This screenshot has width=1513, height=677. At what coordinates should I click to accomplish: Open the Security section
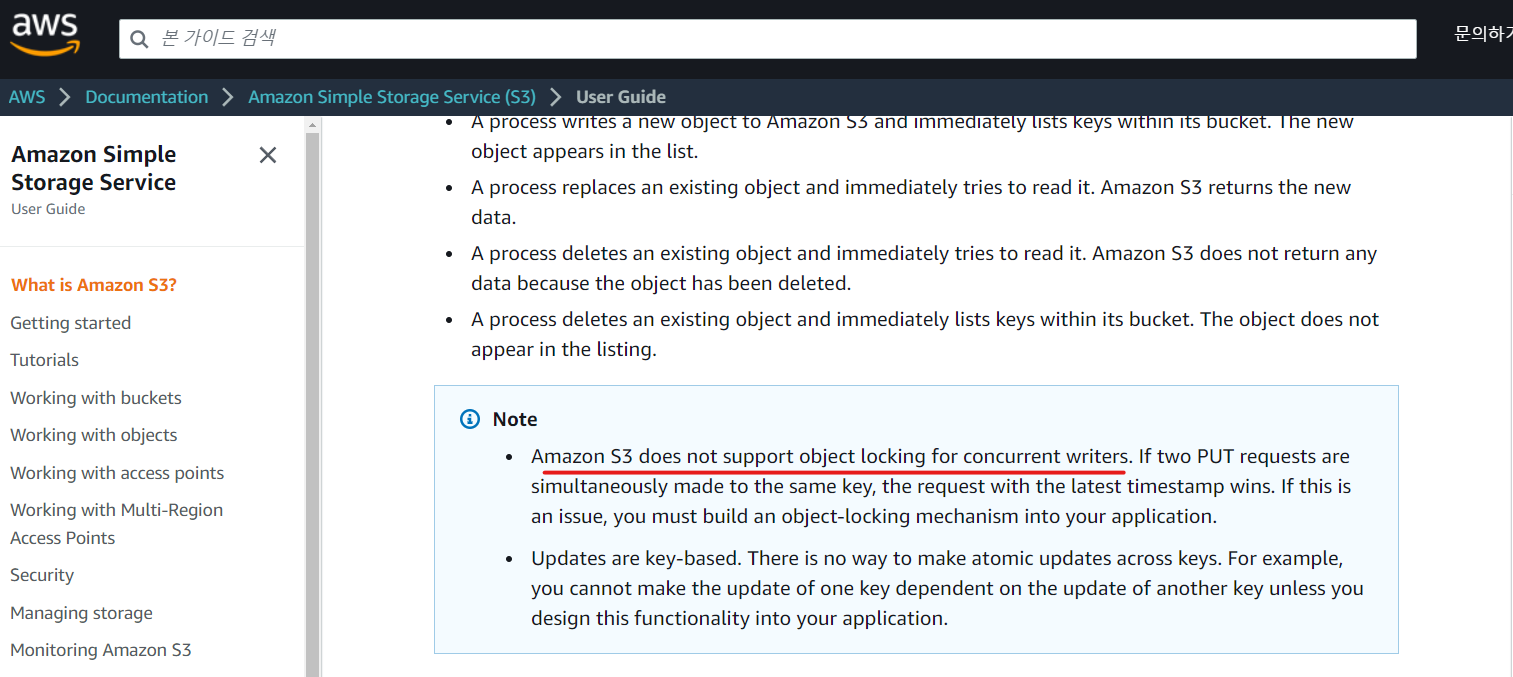[42, 575]
